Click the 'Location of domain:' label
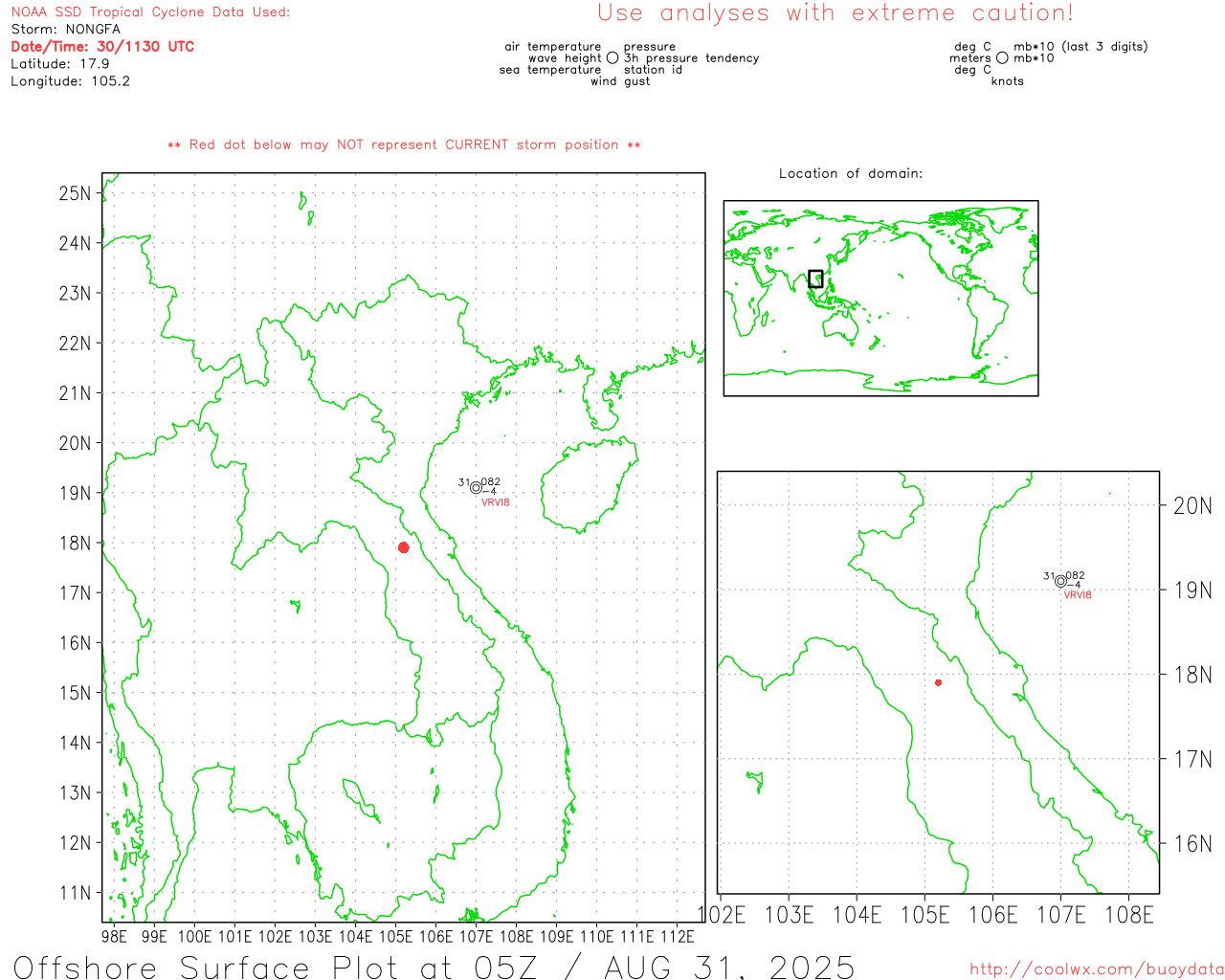 851,173
